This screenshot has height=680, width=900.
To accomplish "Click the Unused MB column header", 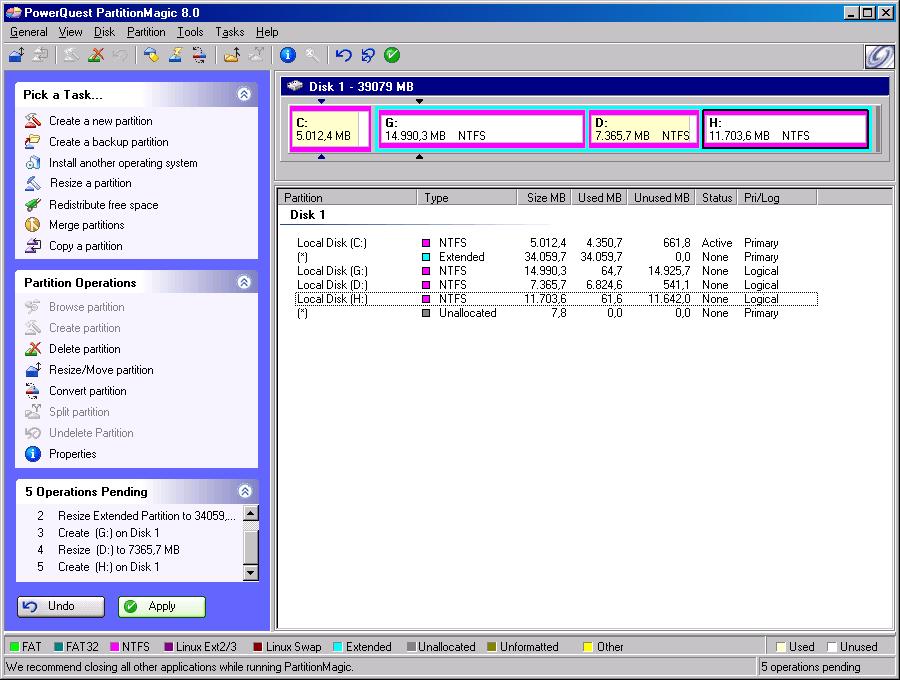I will [661, 197].
